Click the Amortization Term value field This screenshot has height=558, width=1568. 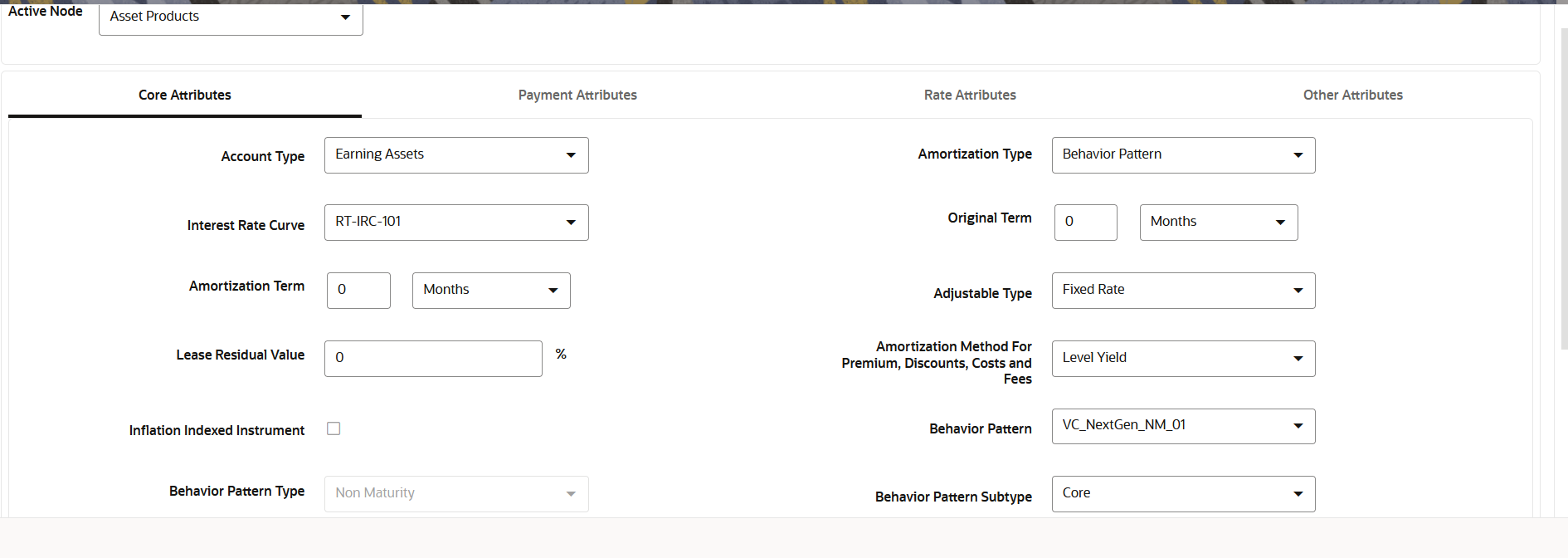coord(358,291)
